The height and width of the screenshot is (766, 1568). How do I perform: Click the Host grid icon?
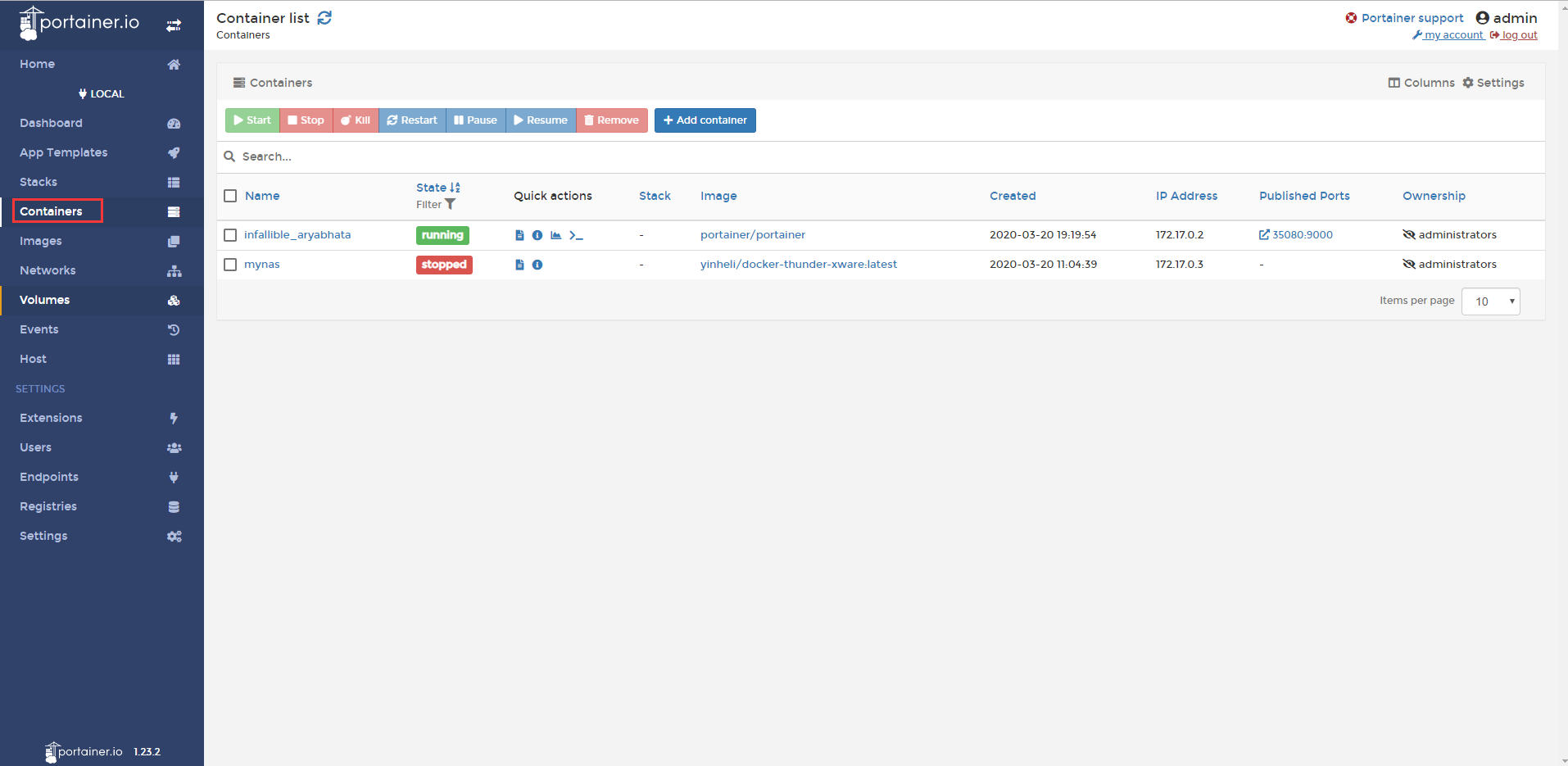pos(174,359)
